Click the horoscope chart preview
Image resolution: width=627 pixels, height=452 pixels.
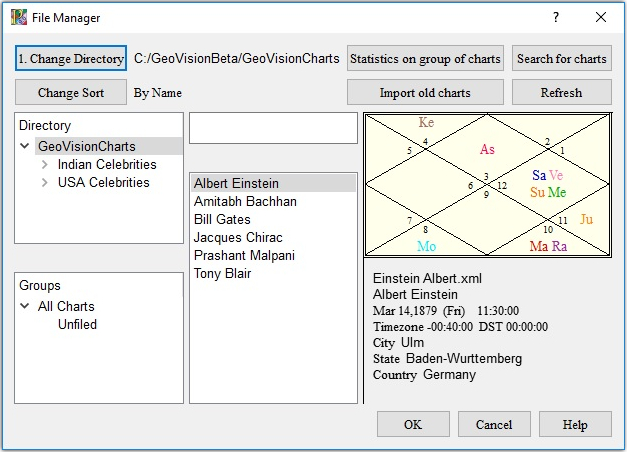click(486, 184)
